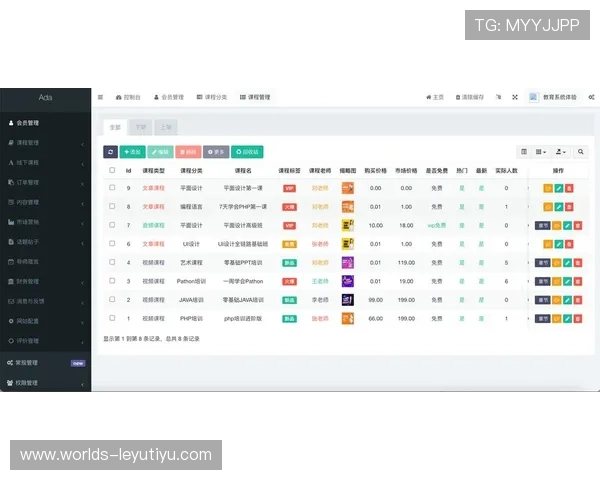Click the fullscreen icon in top bar
This screenshot has height=480, width=600.
(x=515, y=97)
